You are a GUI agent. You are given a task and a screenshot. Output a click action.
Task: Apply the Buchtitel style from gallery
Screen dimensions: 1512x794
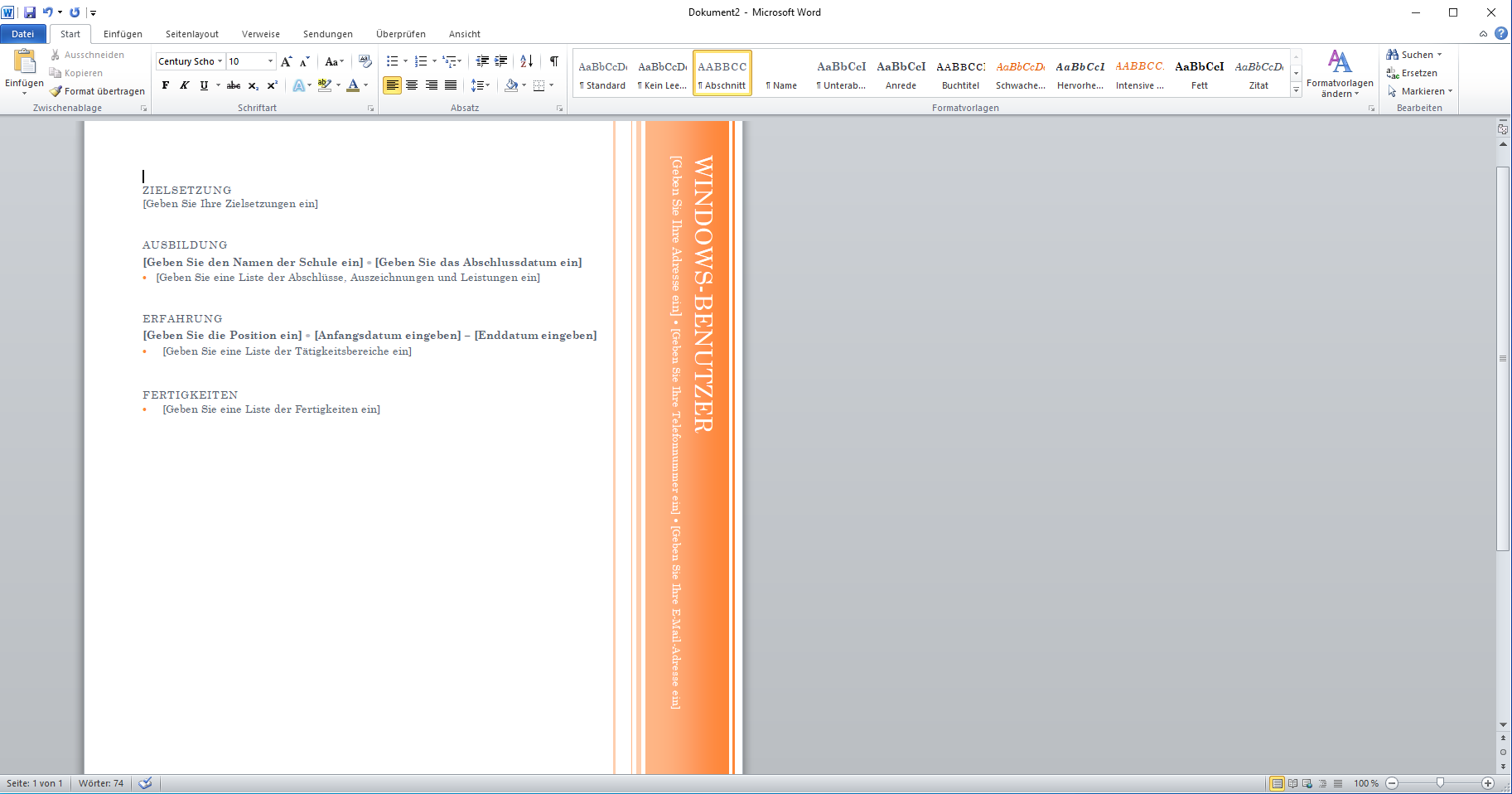(x=960, y=73)
